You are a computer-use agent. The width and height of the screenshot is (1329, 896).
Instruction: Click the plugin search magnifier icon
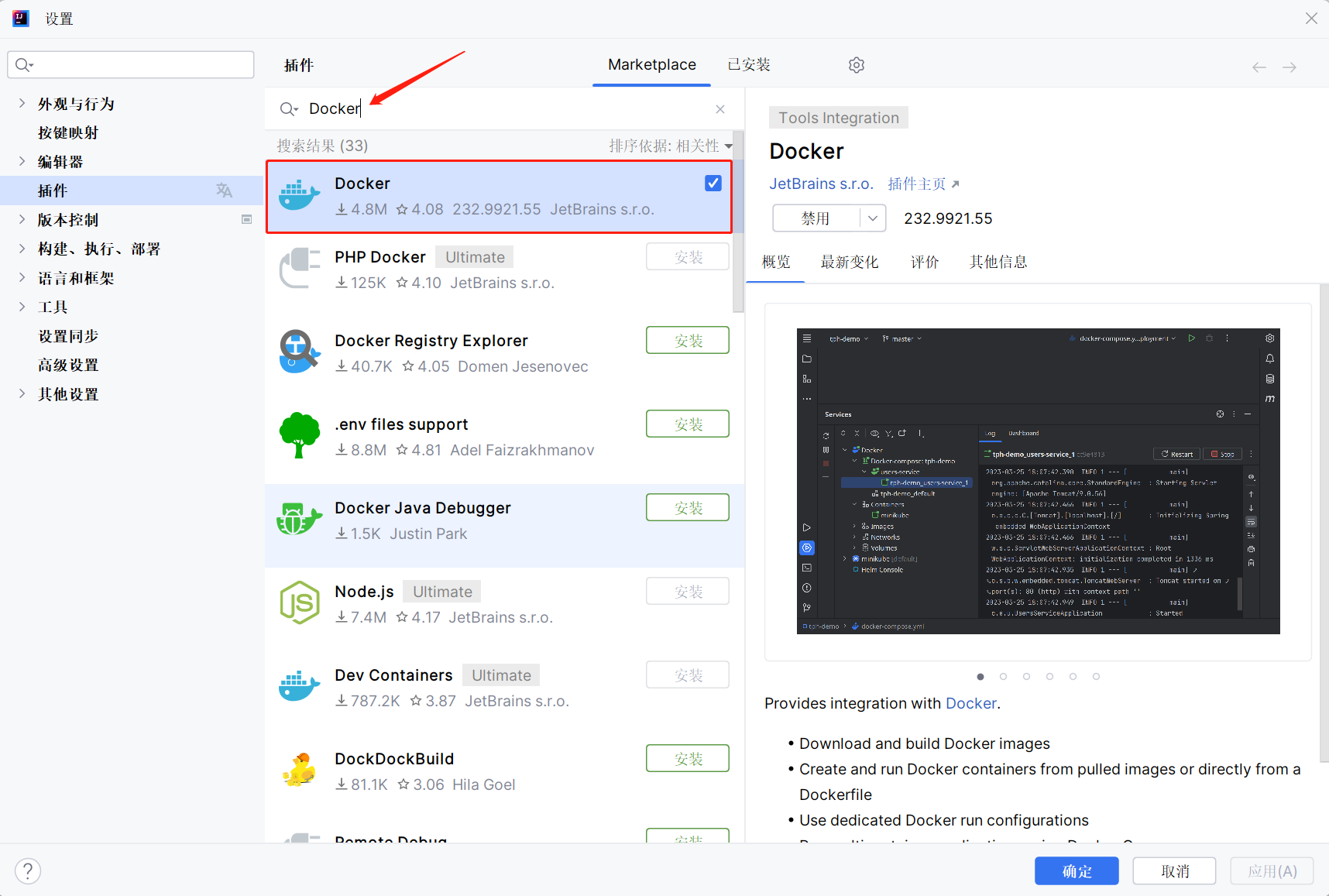click(289, 109)
